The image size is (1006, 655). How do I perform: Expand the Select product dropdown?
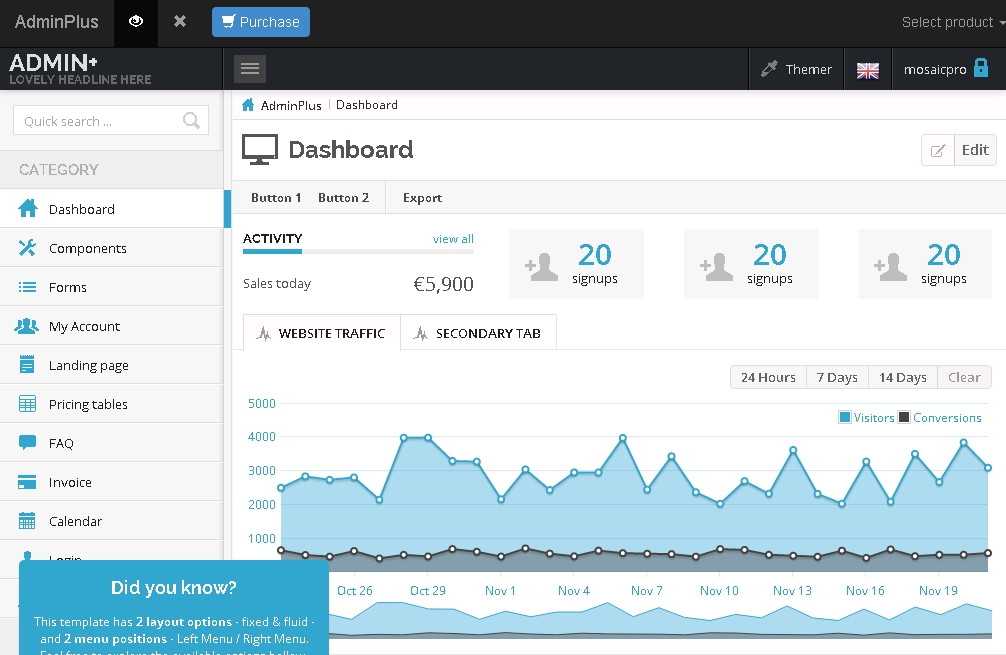[x=952, y=22]
